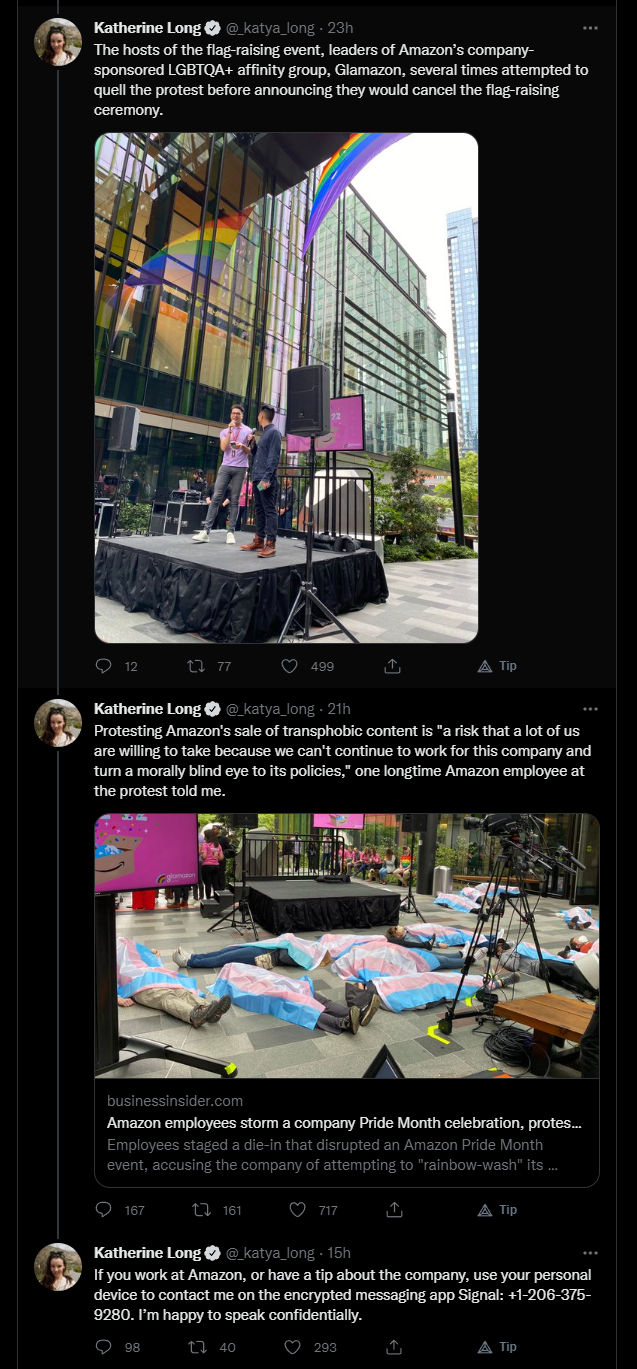Open Katherine Long's avatar on the last tweet

[58, 1267]
